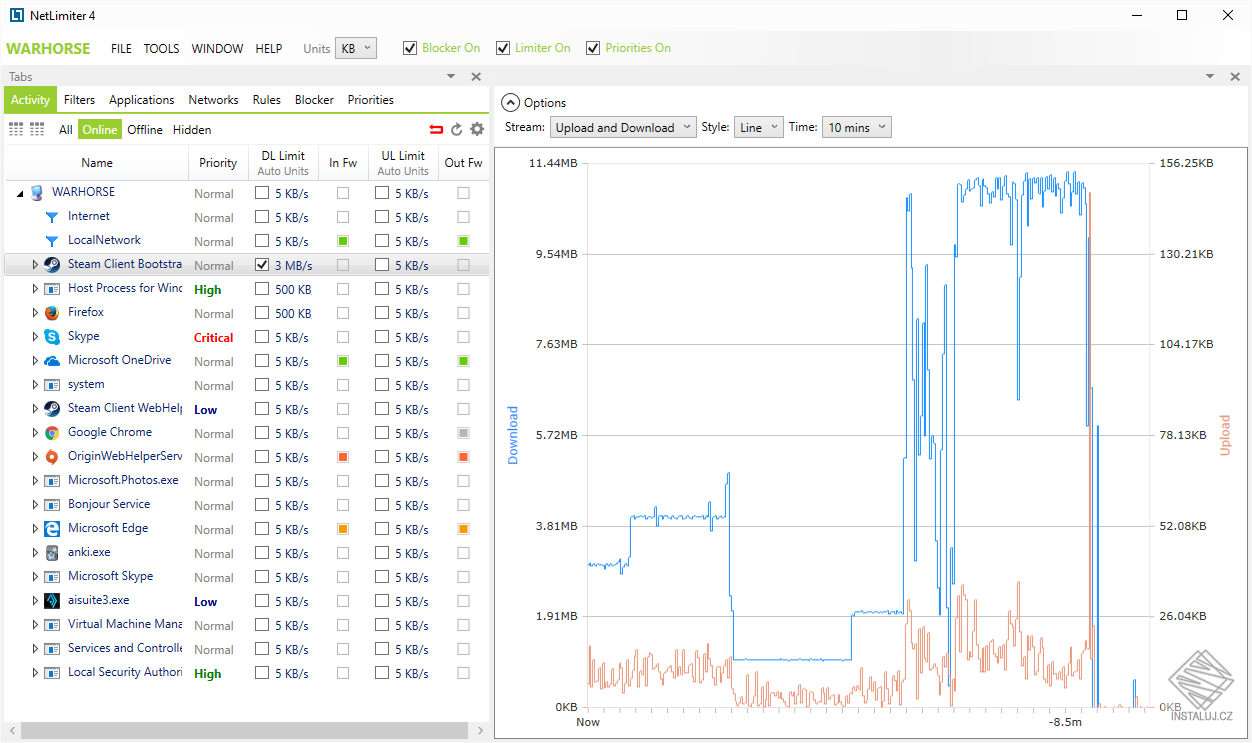Viewport: 1252px width, 743px height.
Task: Expand the Firefox tree row
Action: (x=35, y=313)
